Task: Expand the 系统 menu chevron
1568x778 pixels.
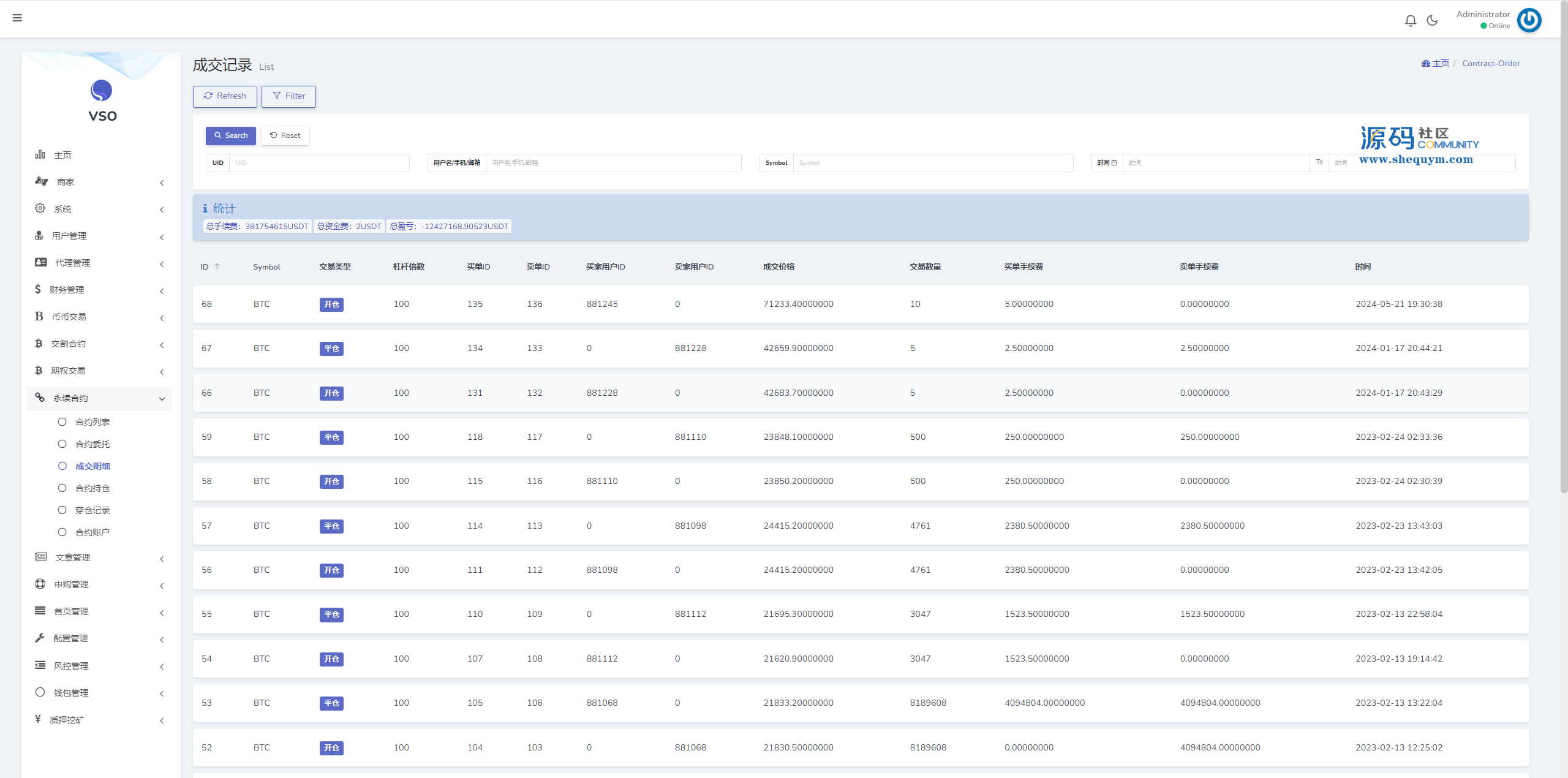Action: tap(162, 210)
